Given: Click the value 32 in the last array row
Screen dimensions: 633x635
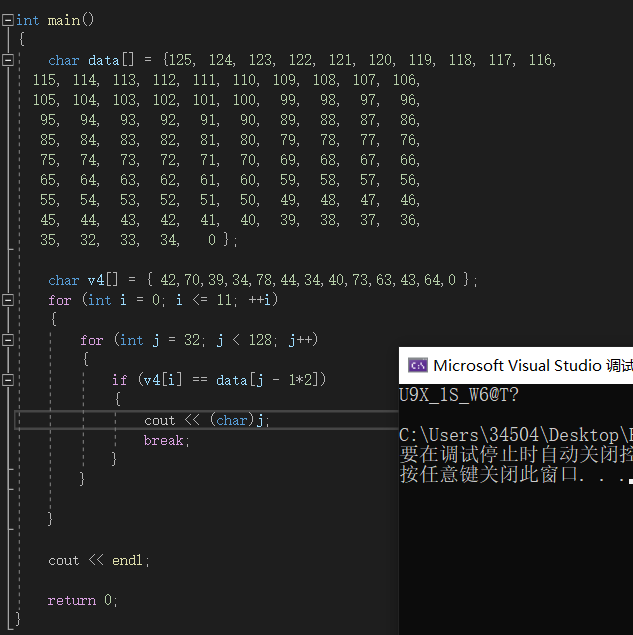Looking at the screenshot, I should tap(88, 240).
